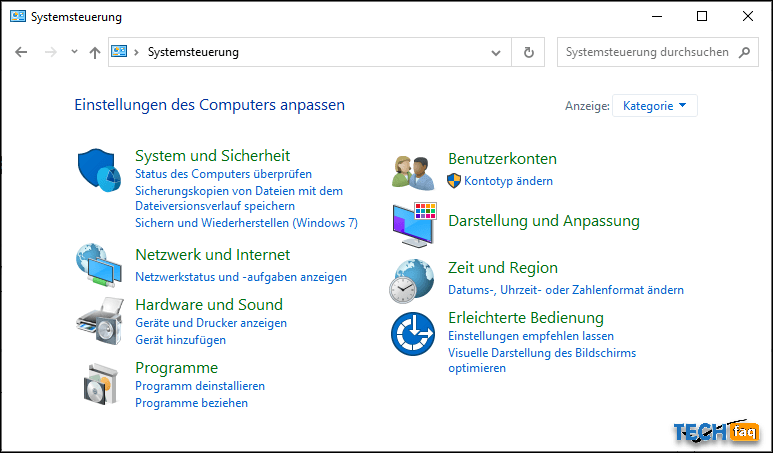Click the Netzwerk und Internet globe icon

(99, 265)
